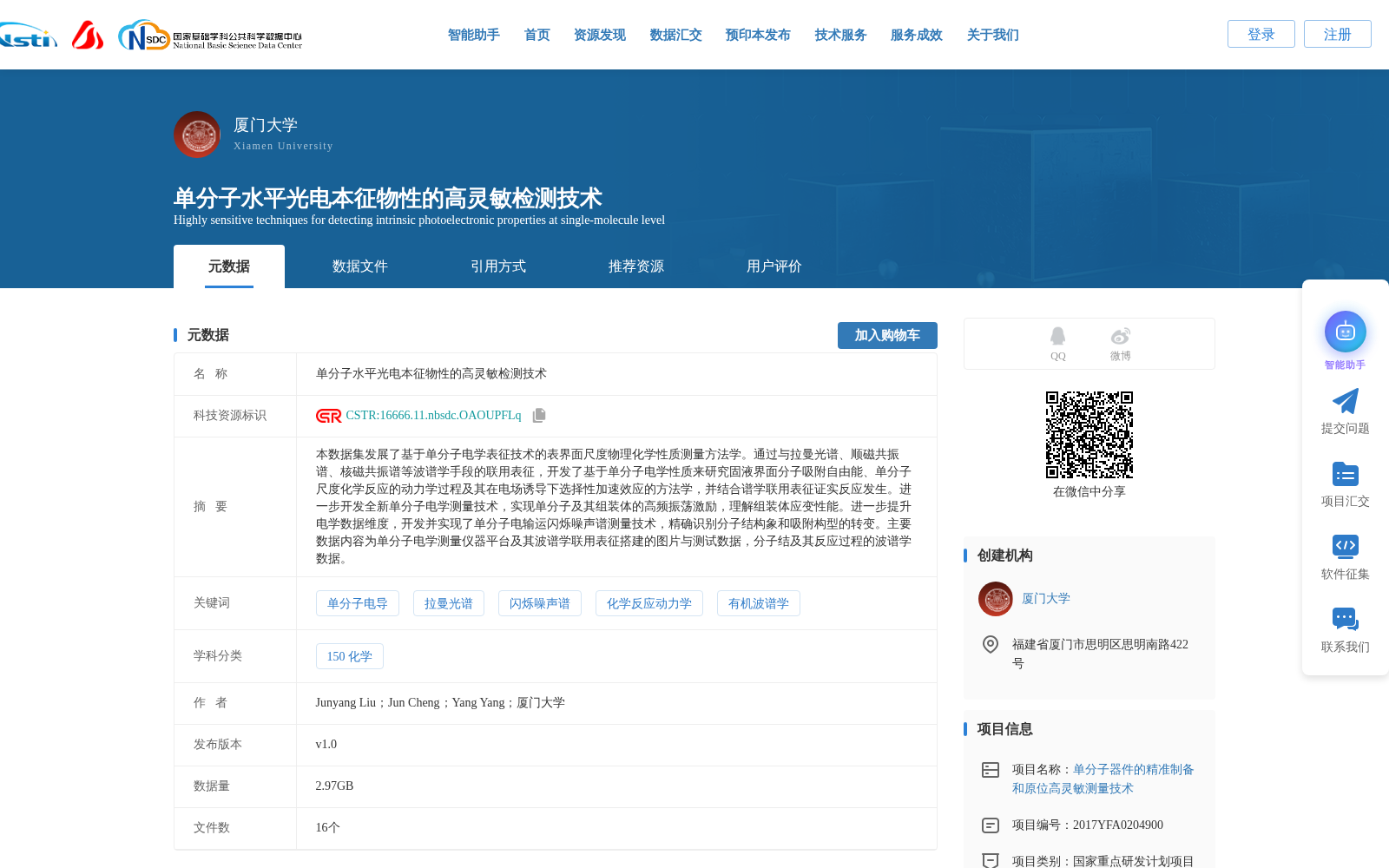Click address 福建省厦门市思明区思明南路422号
This screenshot has height=868, width=1389.
pyautogui.click(x=1100, y=654)
